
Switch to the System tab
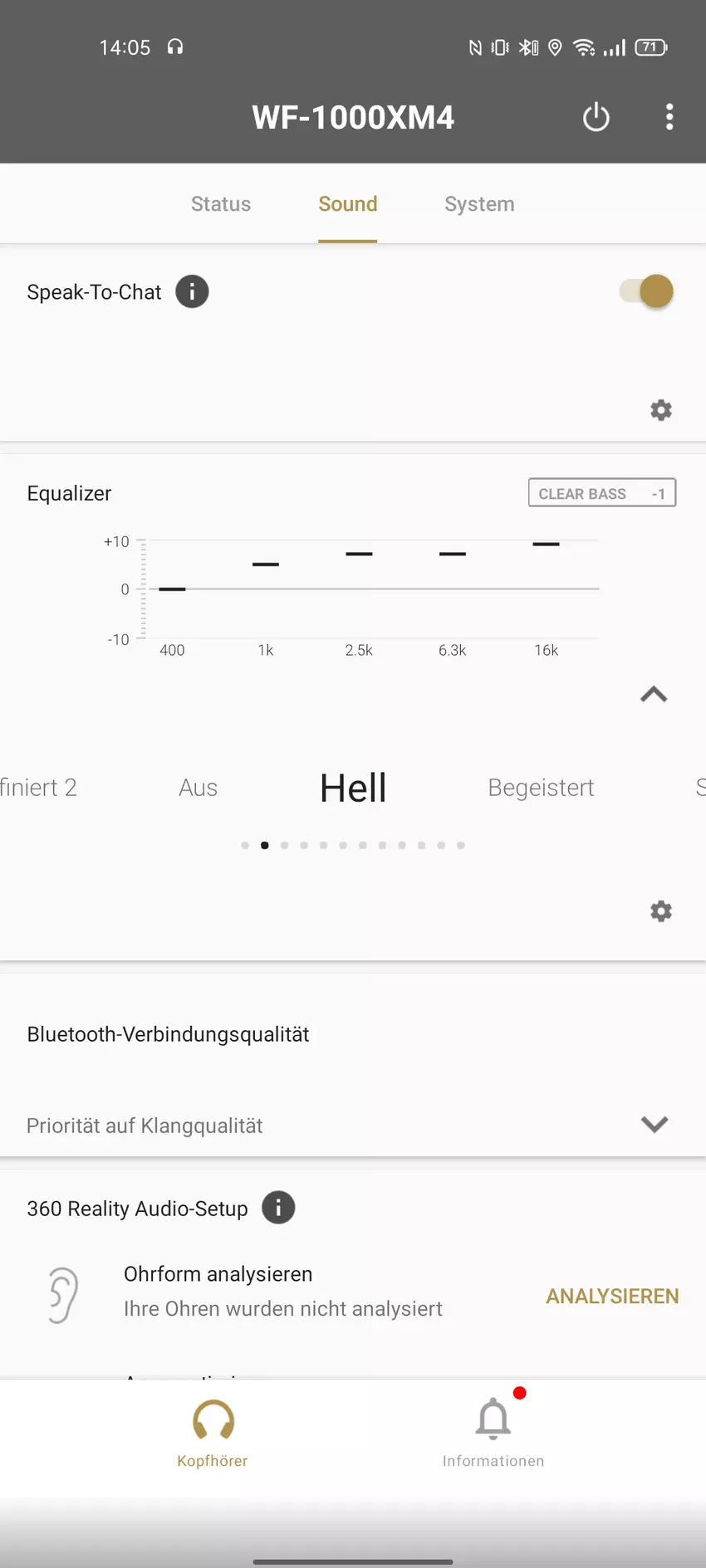click(479, 204)
